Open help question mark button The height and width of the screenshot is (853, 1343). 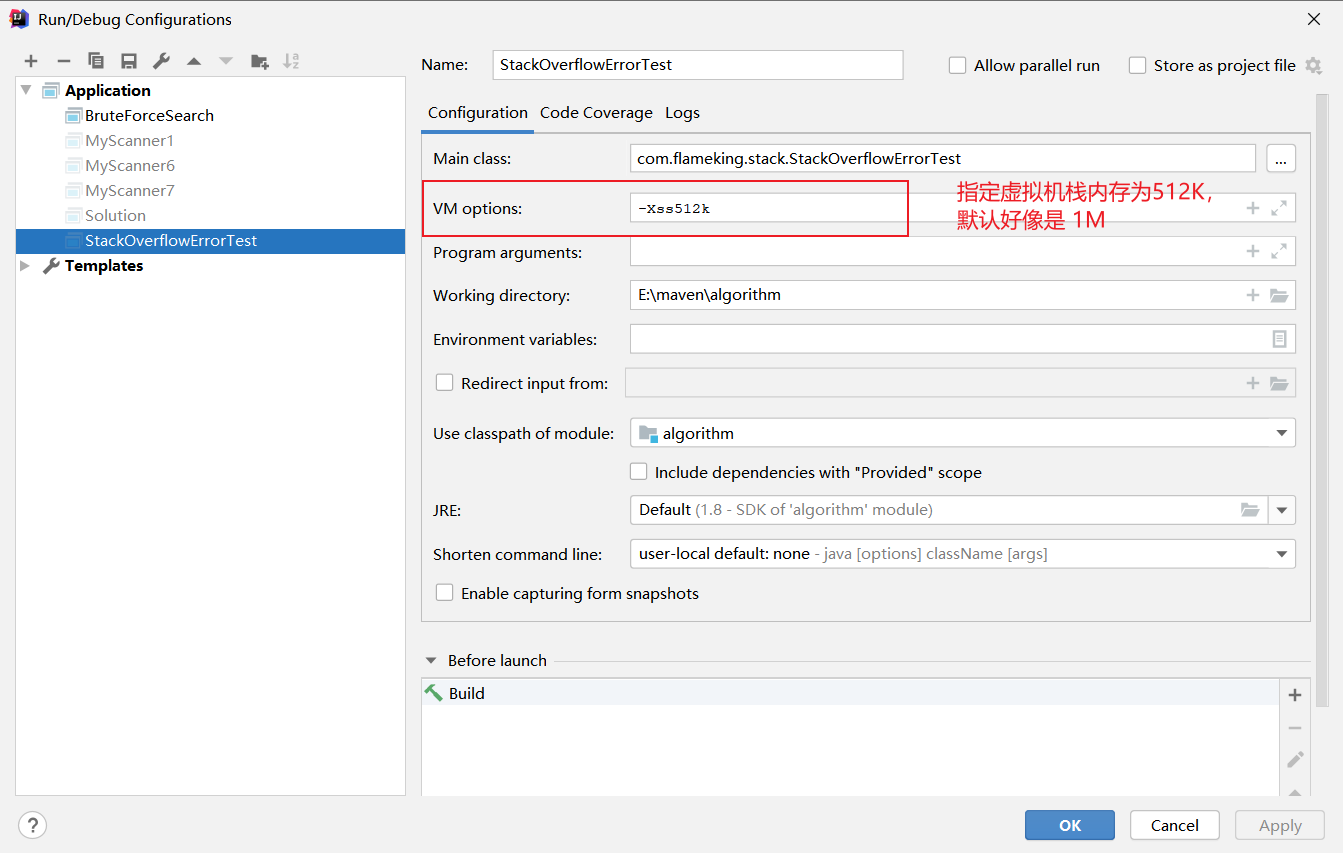tap(33, 825)
